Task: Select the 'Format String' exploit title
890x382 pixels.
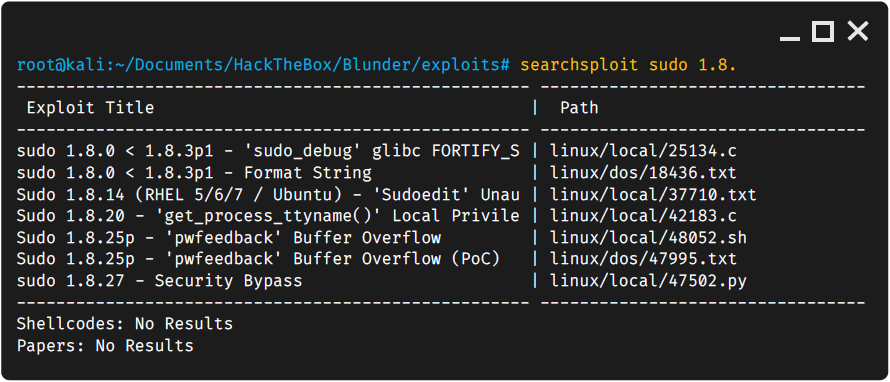Action: point(194,173)
